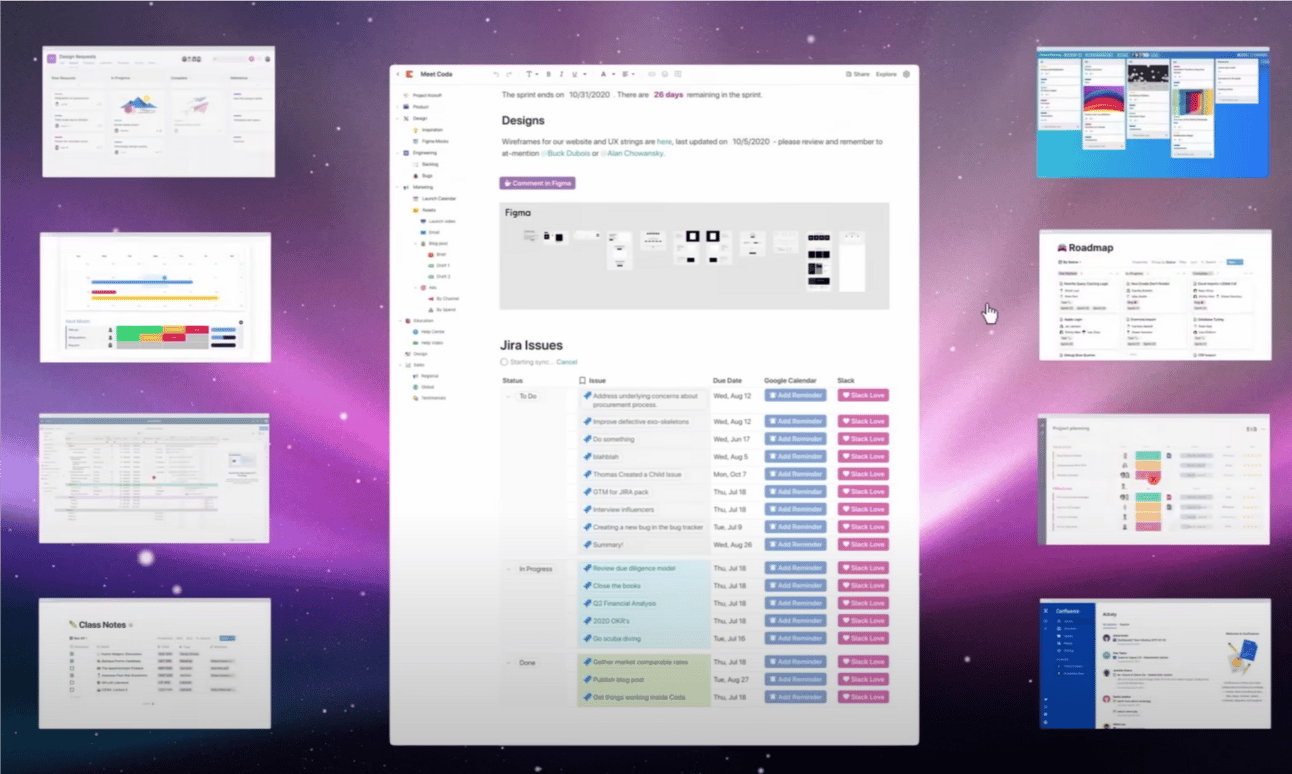Click the GTM for JIRA pack issue

click(x=620, y=492)
